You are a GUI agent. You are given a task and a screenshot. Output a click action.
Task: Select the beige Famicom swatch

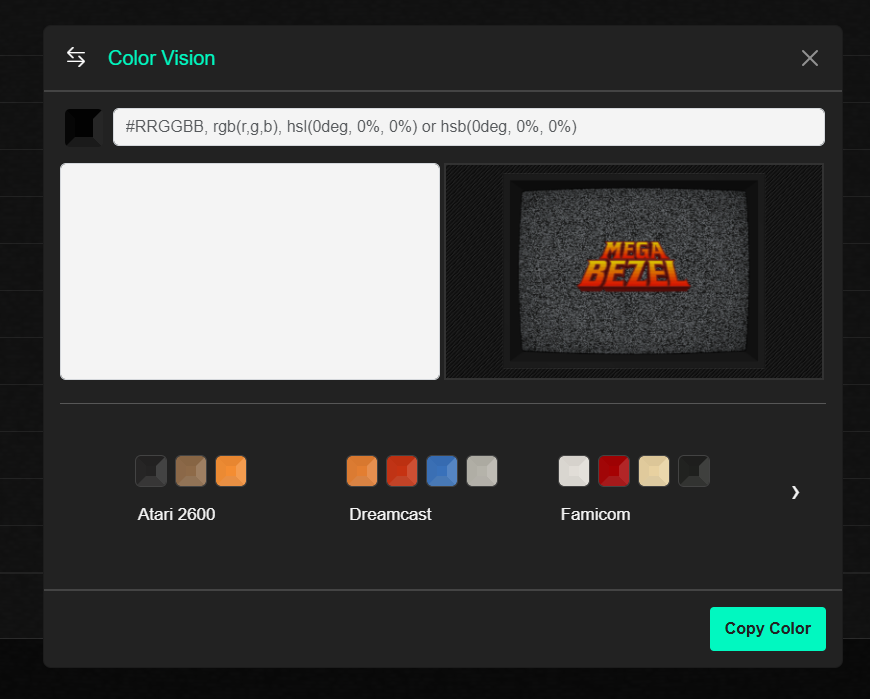point(654,471)
